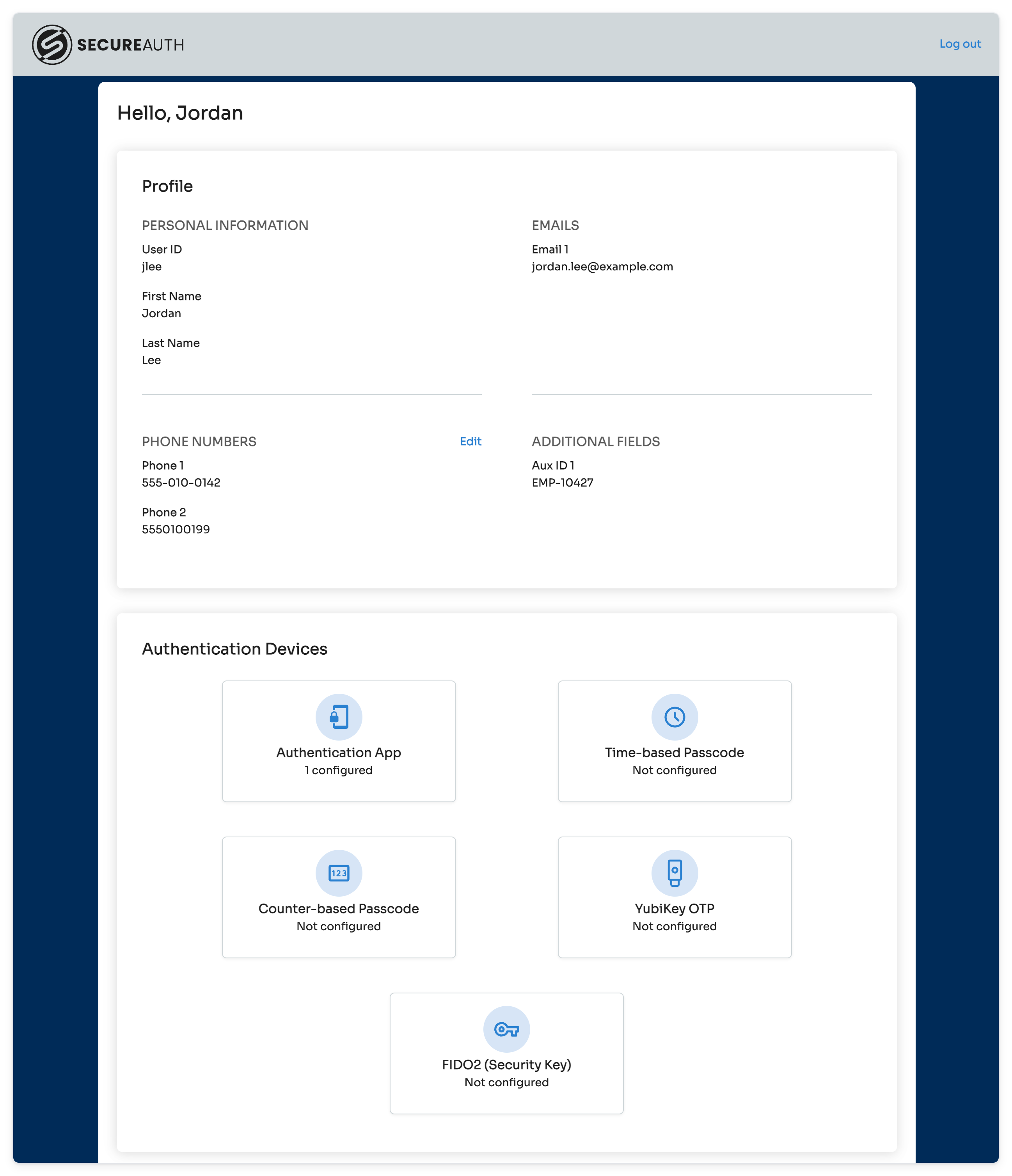
Task: Open the Authentication App phone-lock icon
Action: pos(339,717)
